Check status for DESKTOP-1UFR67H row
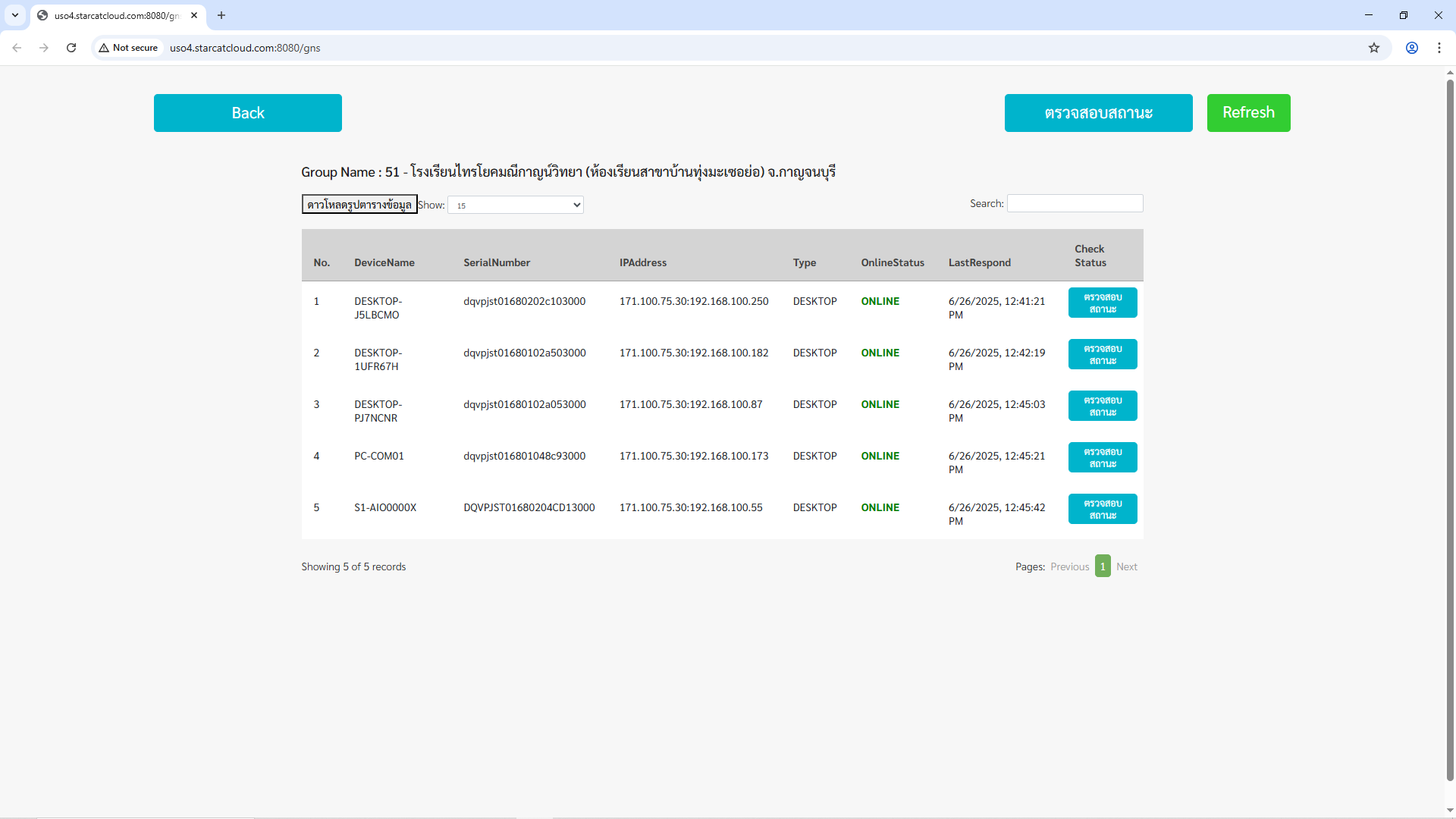Image resolution: width=1456 pixels, height=819 pixels. (x=1103, y=354)
